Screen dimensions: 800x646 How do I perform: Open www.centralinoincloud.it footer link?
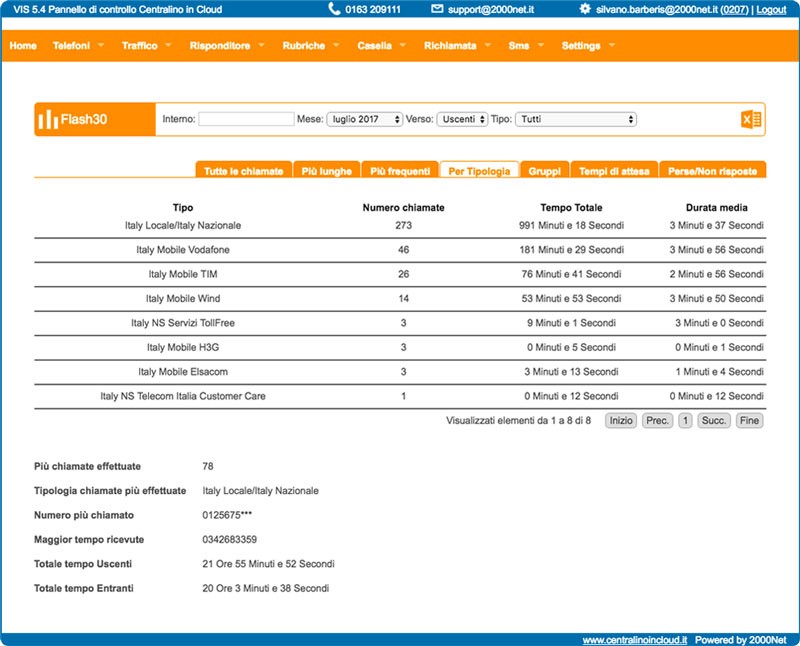[635, 639]
